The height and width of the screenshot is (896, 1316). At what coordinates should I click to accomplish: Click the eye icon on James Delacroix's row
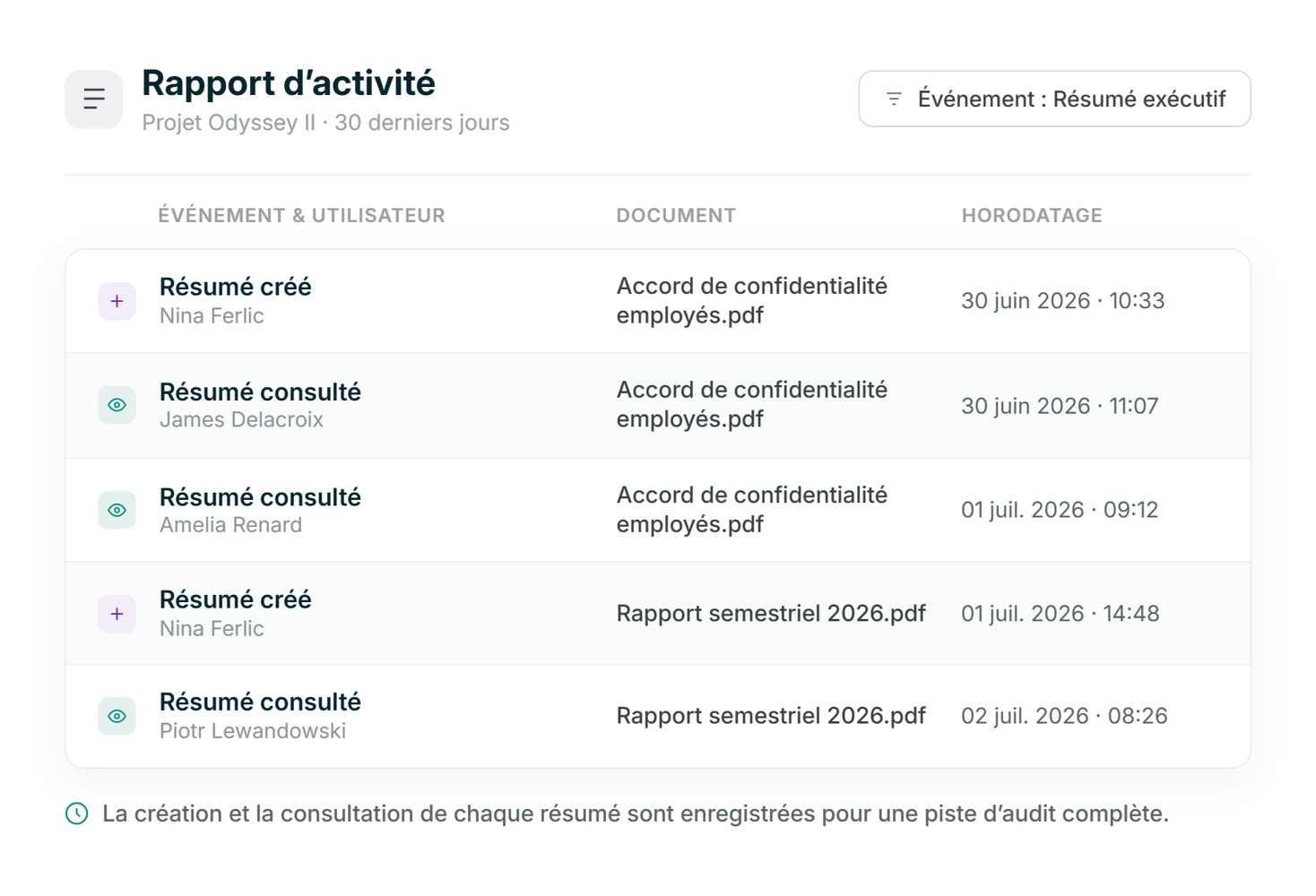(x=117, y=405)
